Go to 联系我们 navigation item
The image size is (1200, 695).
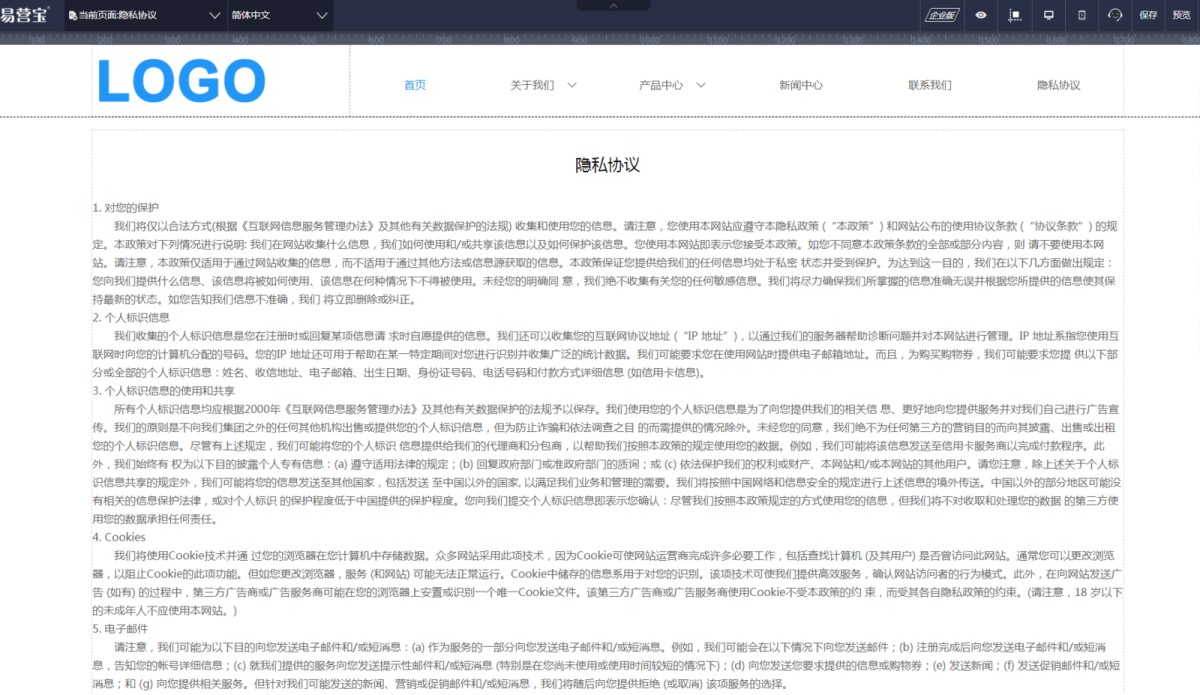(x=929, y=85)
